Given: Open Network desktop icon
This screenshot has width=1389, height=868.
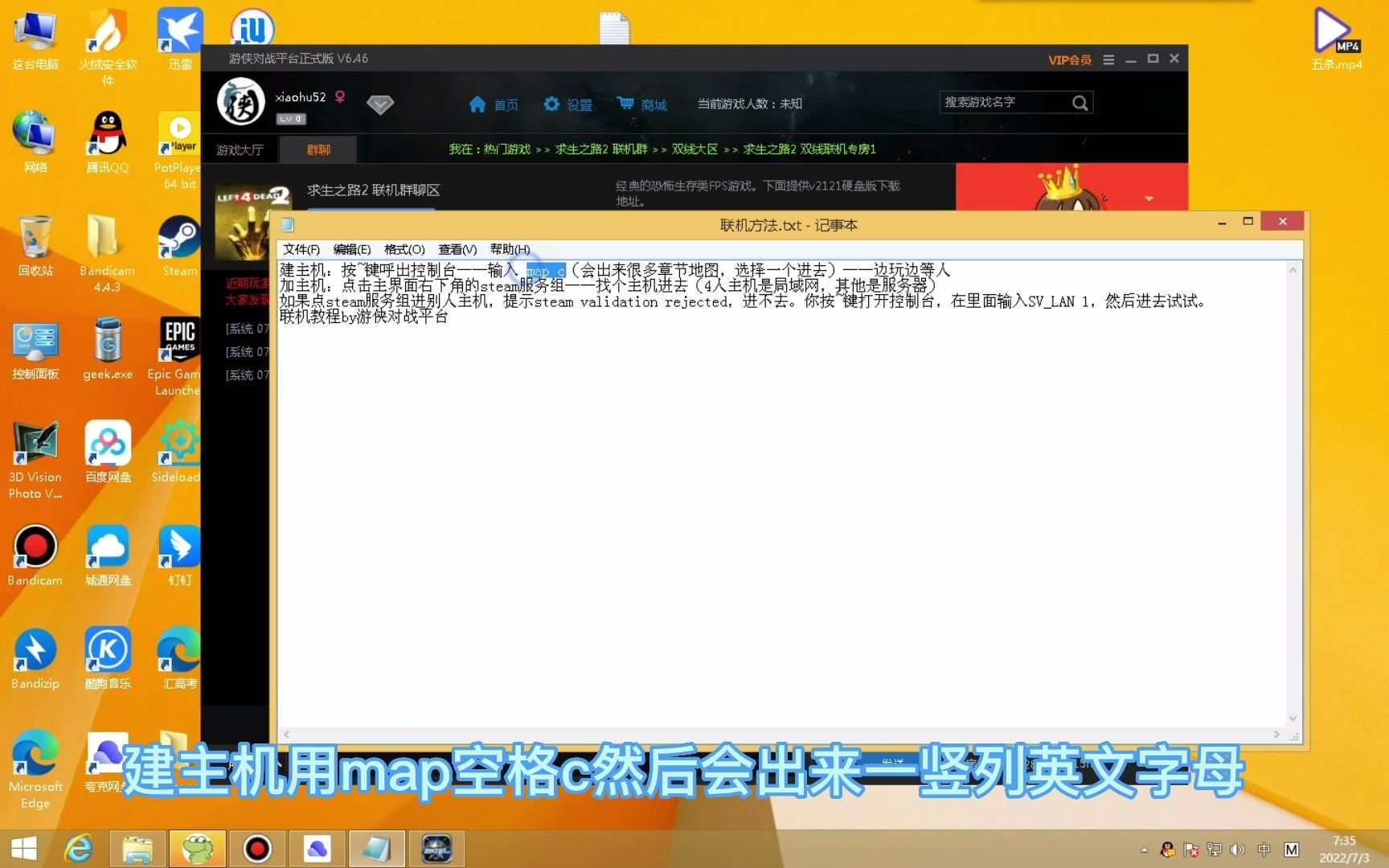Looking at the screenshot, I should [x=35, y=142].
